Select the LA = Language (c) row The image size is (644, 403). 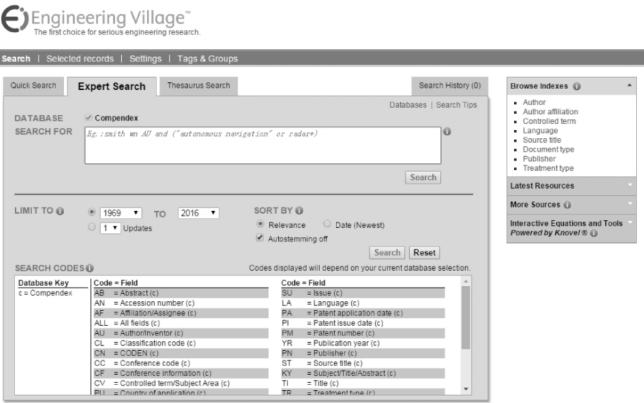point(363,303)
